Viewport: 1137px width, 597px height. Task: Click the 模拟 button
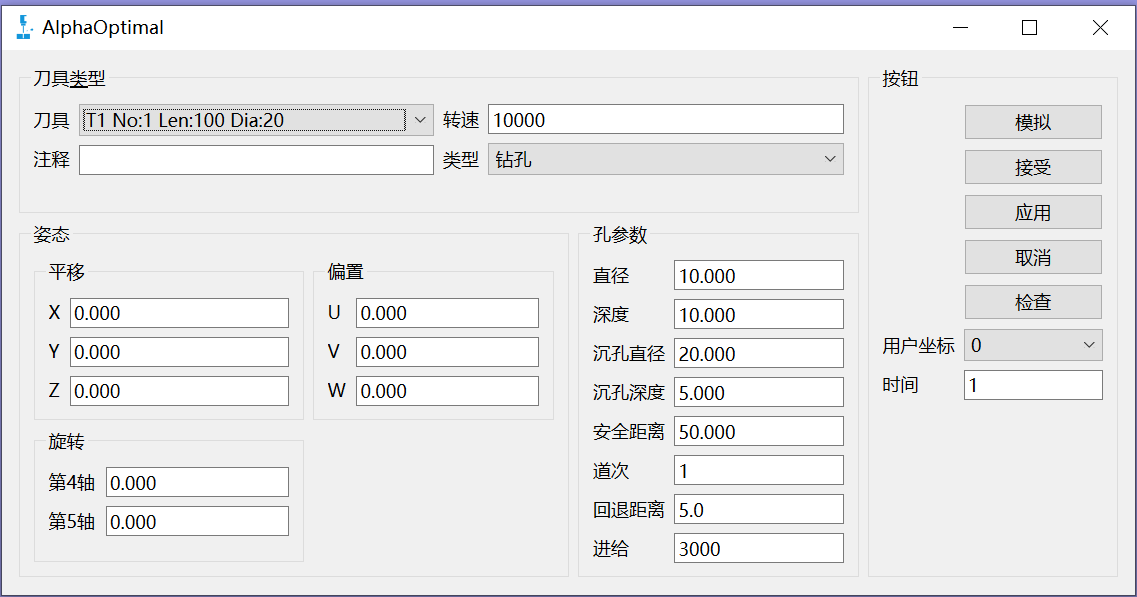pyautogui.click(x=1033, y=122)
